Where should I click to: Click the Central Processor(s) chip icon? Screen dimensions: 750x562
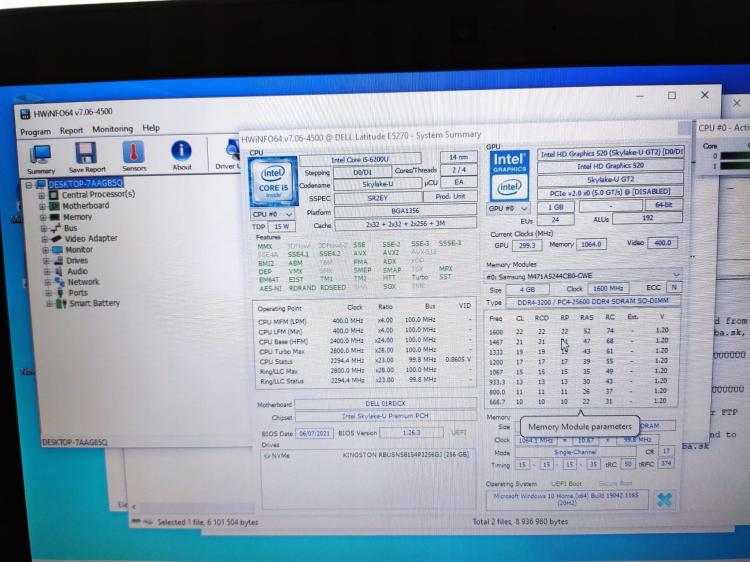click(54, 195)
